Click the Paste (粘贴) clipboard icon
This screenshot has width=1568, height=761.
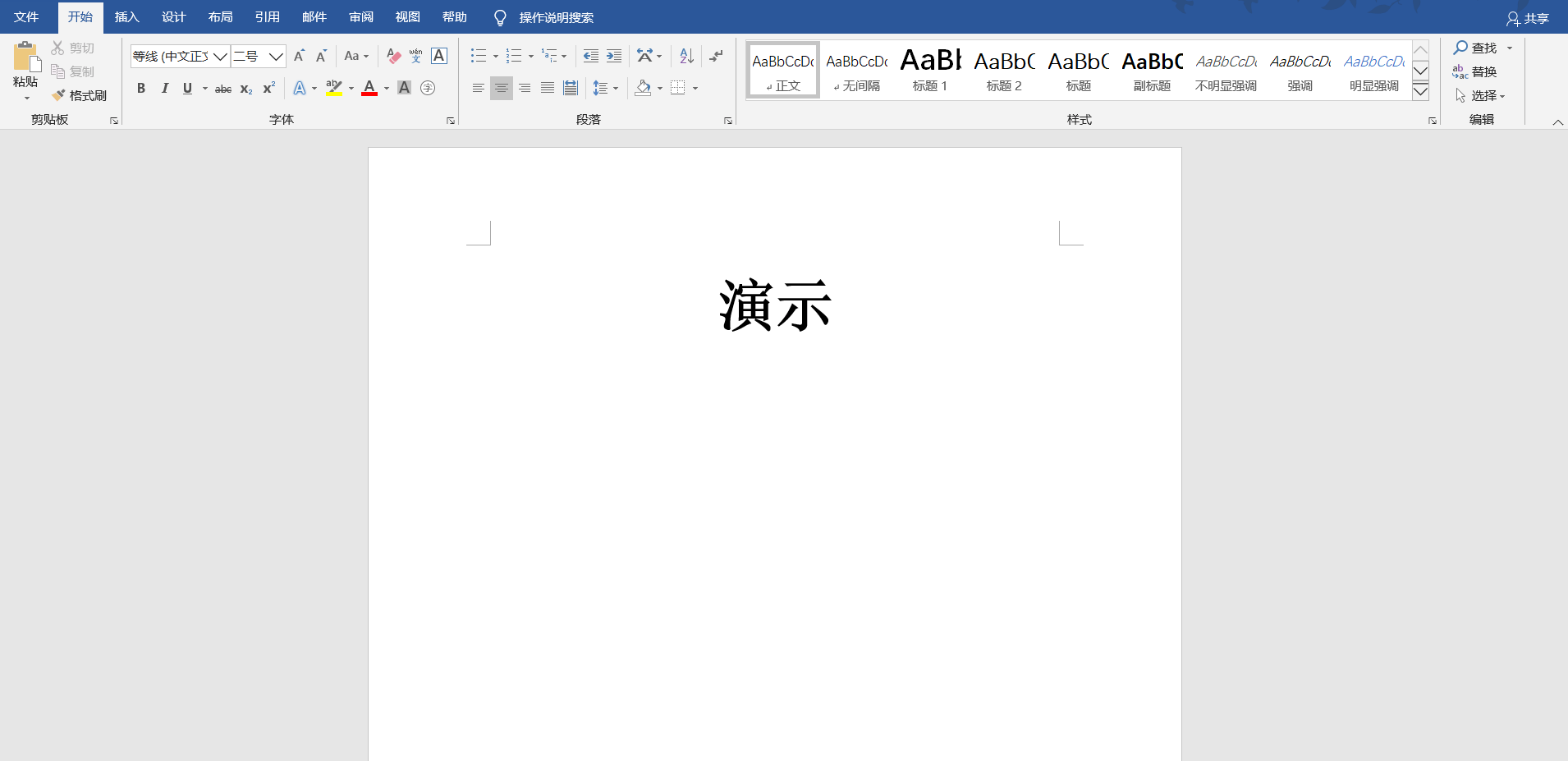[x=26, y=57]
